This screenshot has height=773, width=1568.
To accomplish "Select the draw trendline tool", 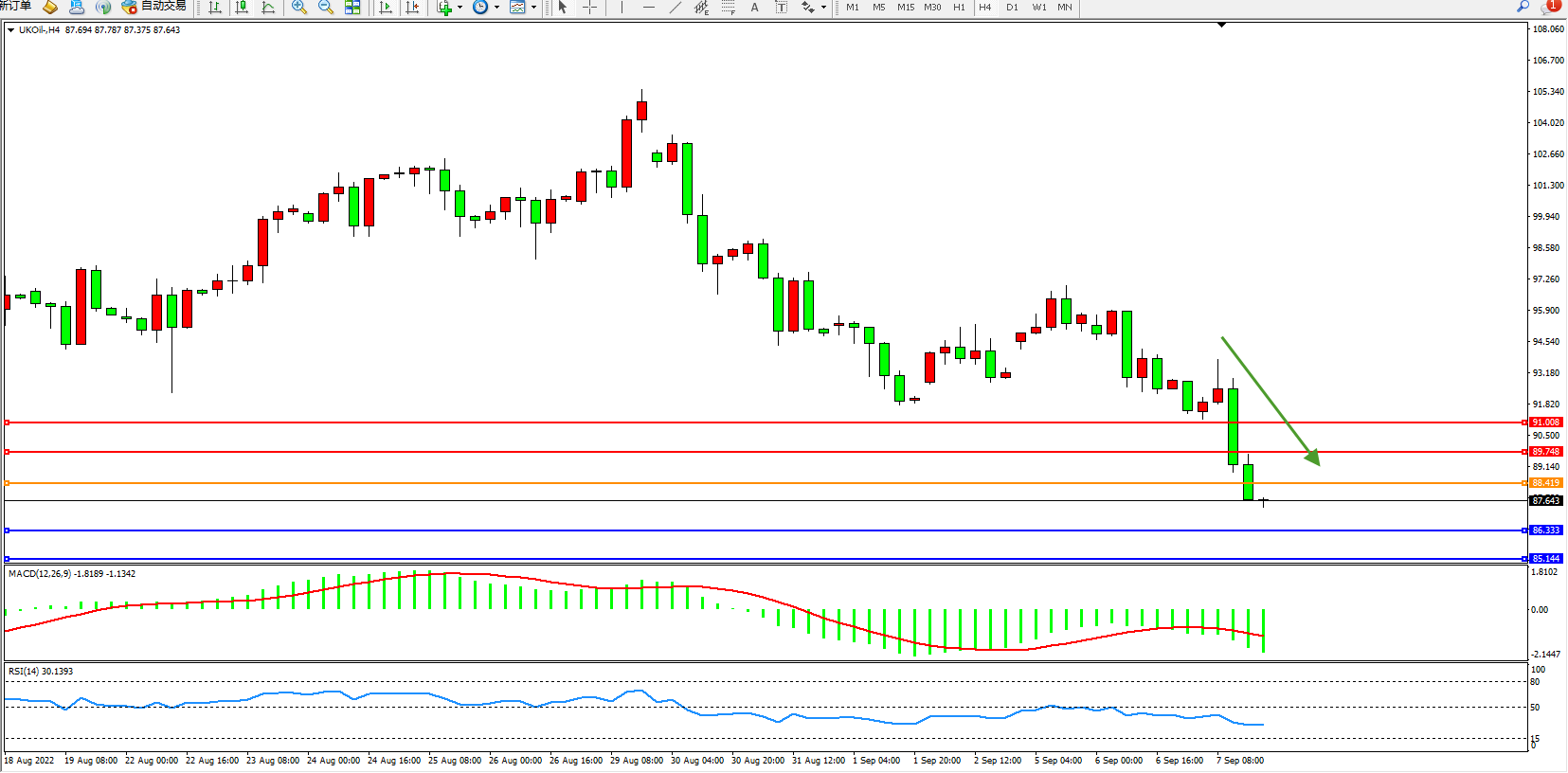I will [x=675, y=8].
